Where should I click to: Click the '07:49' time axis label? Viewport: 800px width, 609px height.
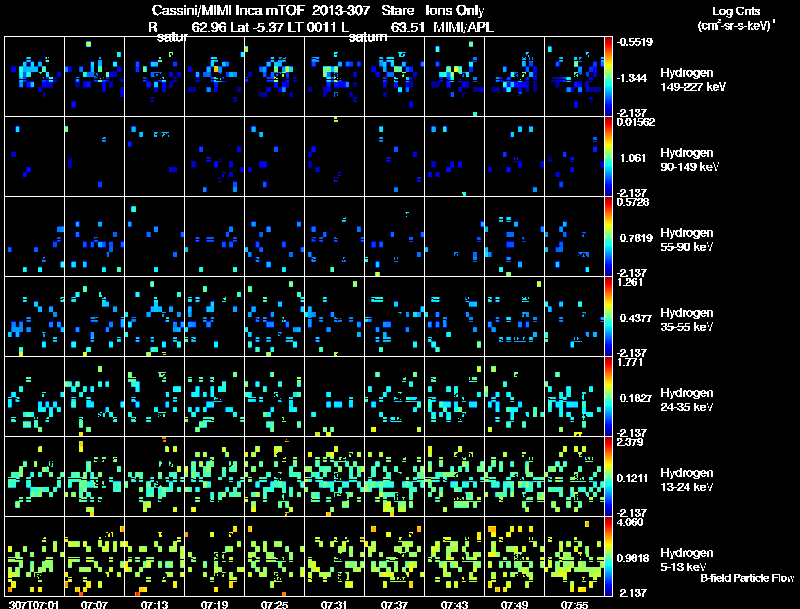pos(514,604)
